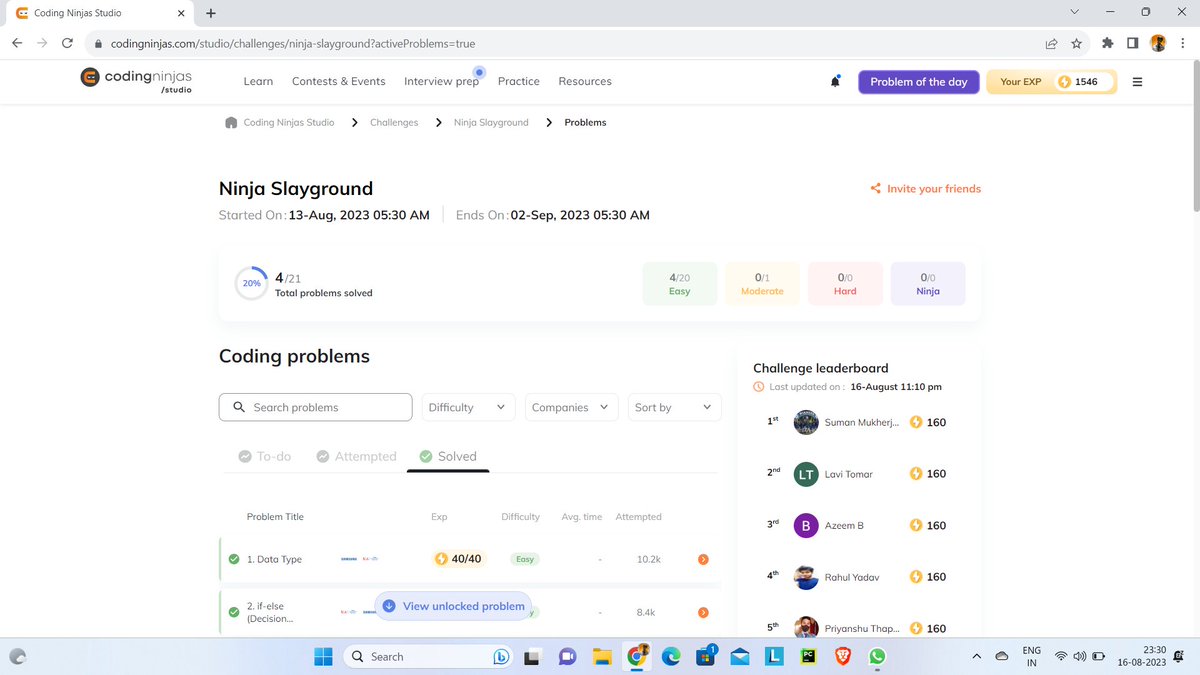
Task: Open Brave browser from the taskbar
Action: coord(842,656)
